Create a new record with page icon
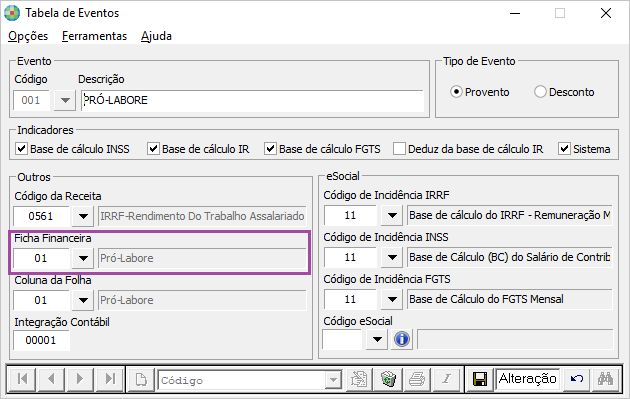This screenshot has height=399, width=630. click(141, 379)
